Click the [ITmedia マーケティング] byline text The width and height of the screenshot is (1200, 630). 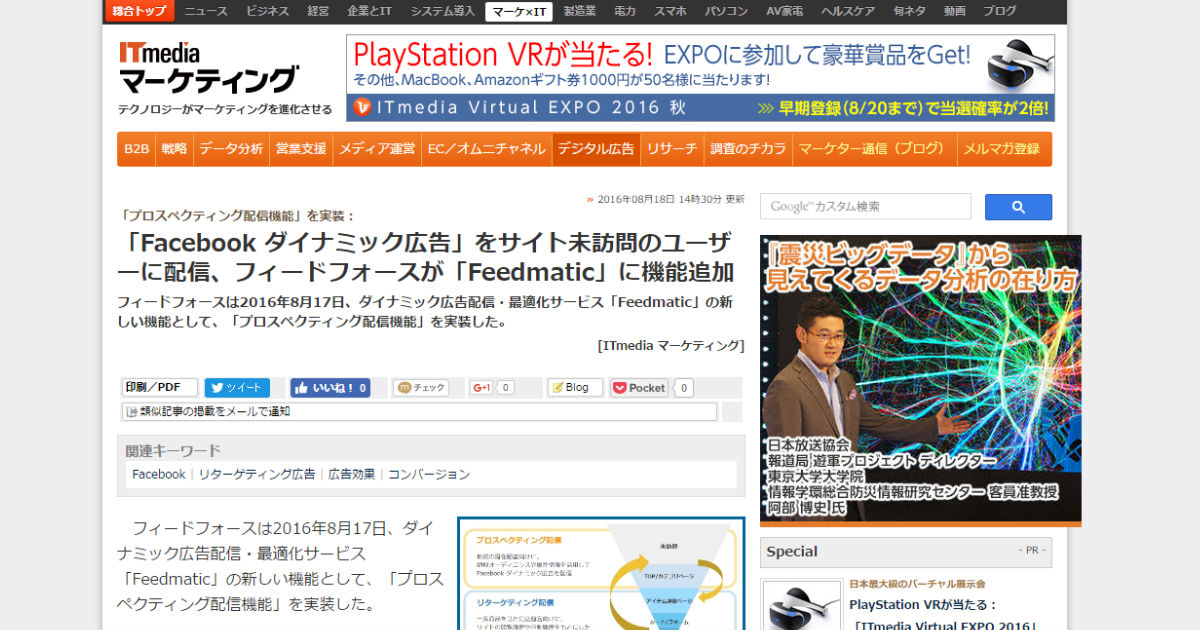coord(671,345)
